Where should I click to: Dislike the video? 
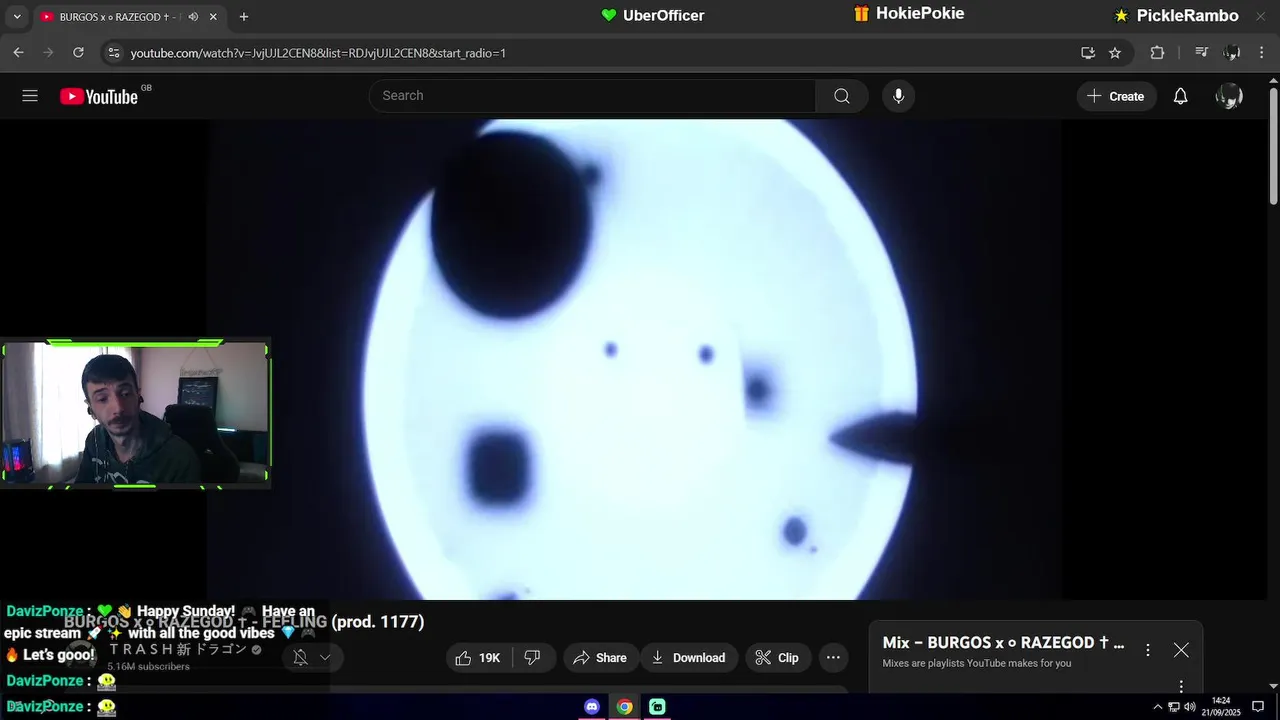click(533, 657)
